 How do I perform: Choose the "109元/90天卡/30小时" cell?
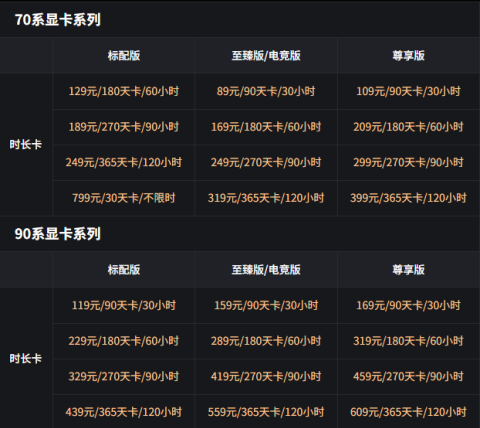point(408,91)
